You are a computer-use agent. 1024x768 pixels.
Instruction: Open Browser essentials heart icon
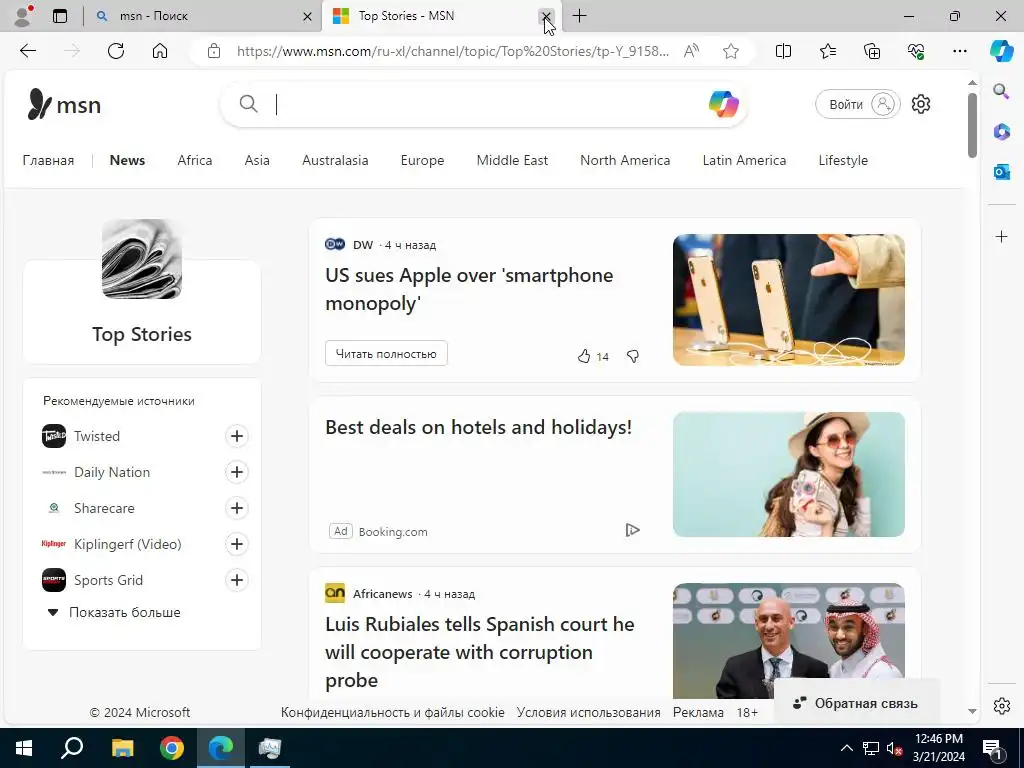[916, 51]
